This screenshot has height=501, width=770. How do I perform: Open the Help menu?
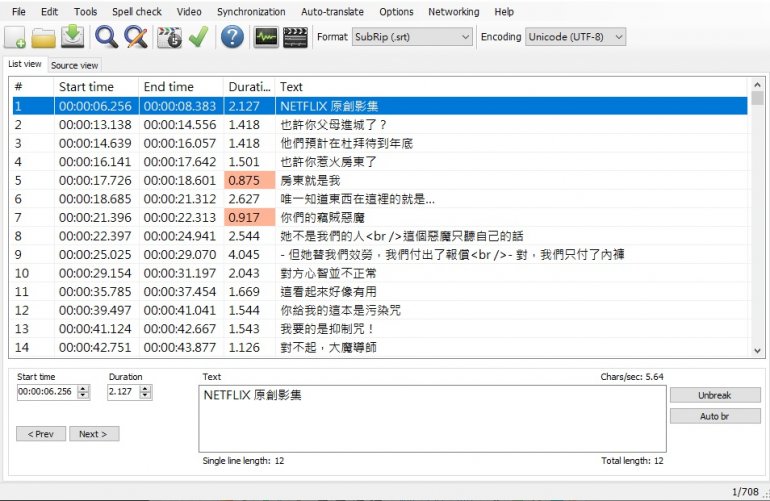click(x=504, y=12)
